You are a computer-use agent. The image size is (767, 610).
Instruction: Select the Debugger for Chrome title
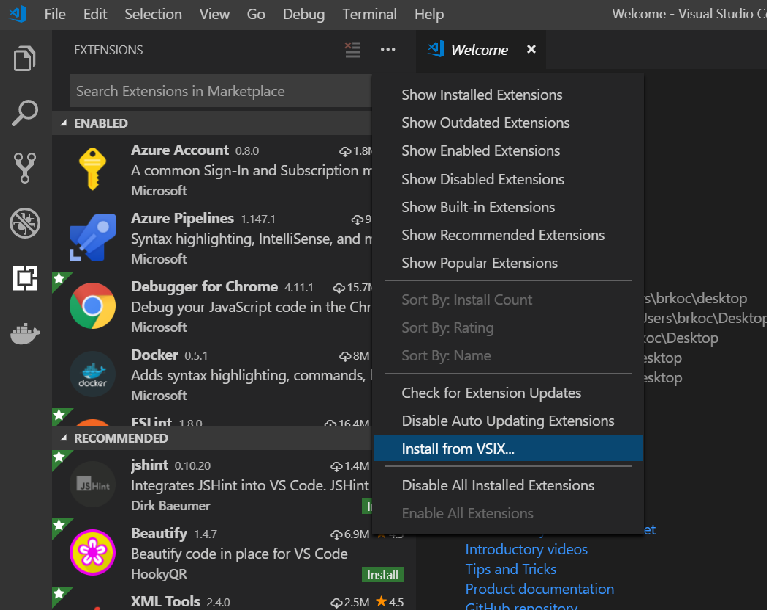point(204,286)
